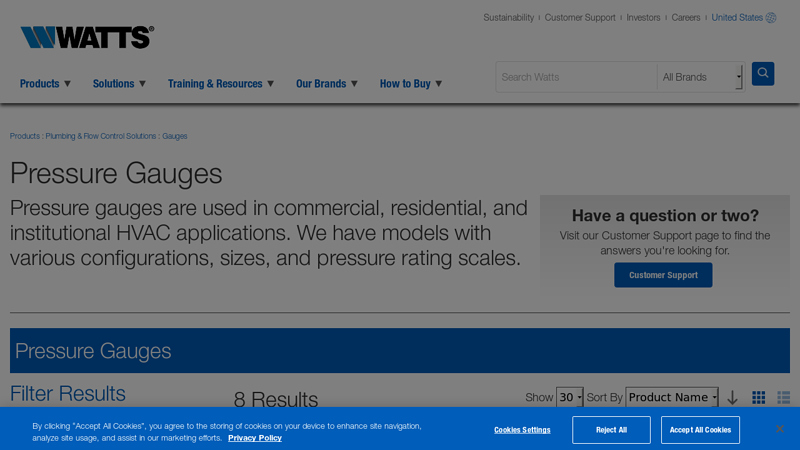Click Gauges breadcrumb link
Screen dimensions: 800x450
point(174,136)
